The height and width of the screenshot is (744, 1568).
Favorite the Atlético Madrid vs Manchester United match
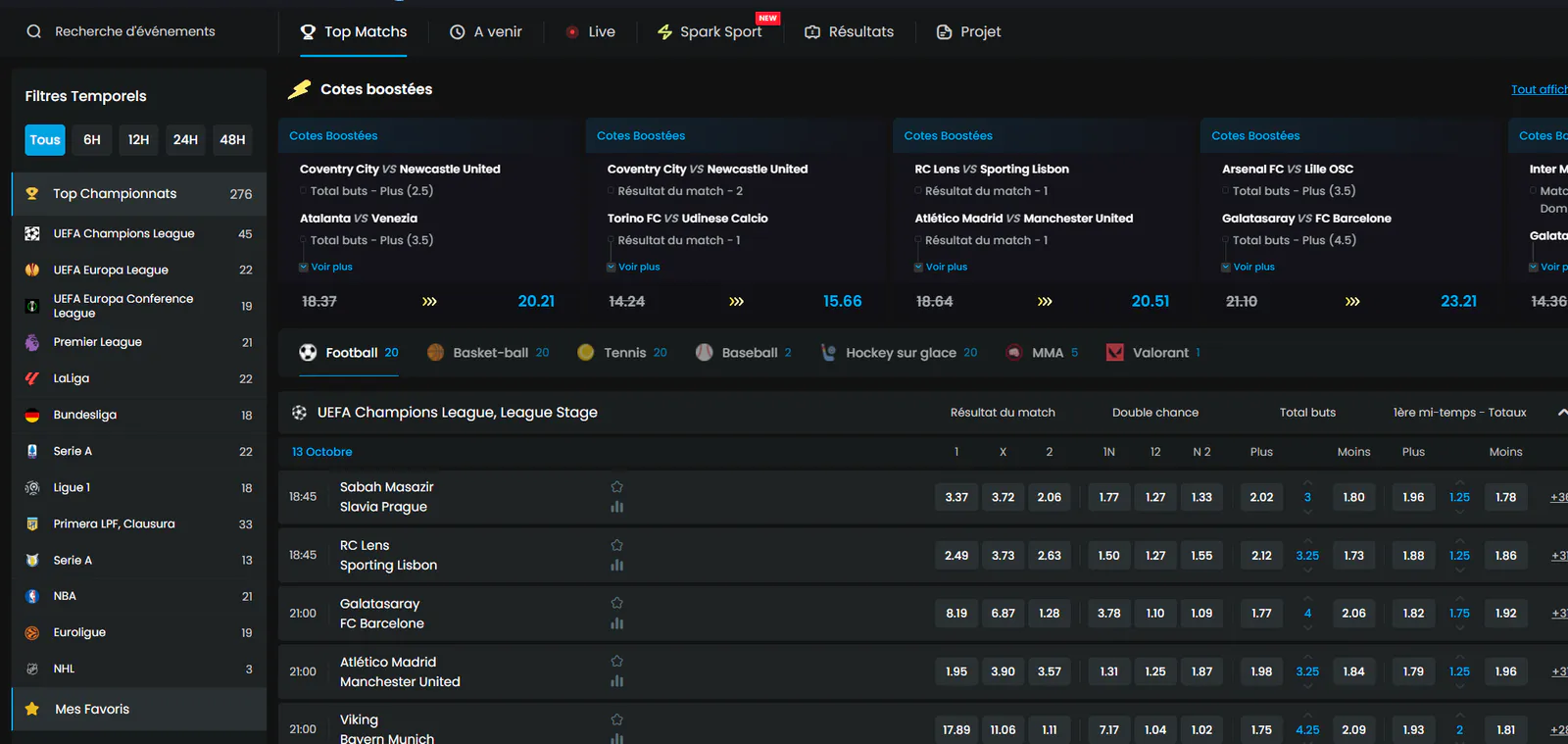(616, 662)
